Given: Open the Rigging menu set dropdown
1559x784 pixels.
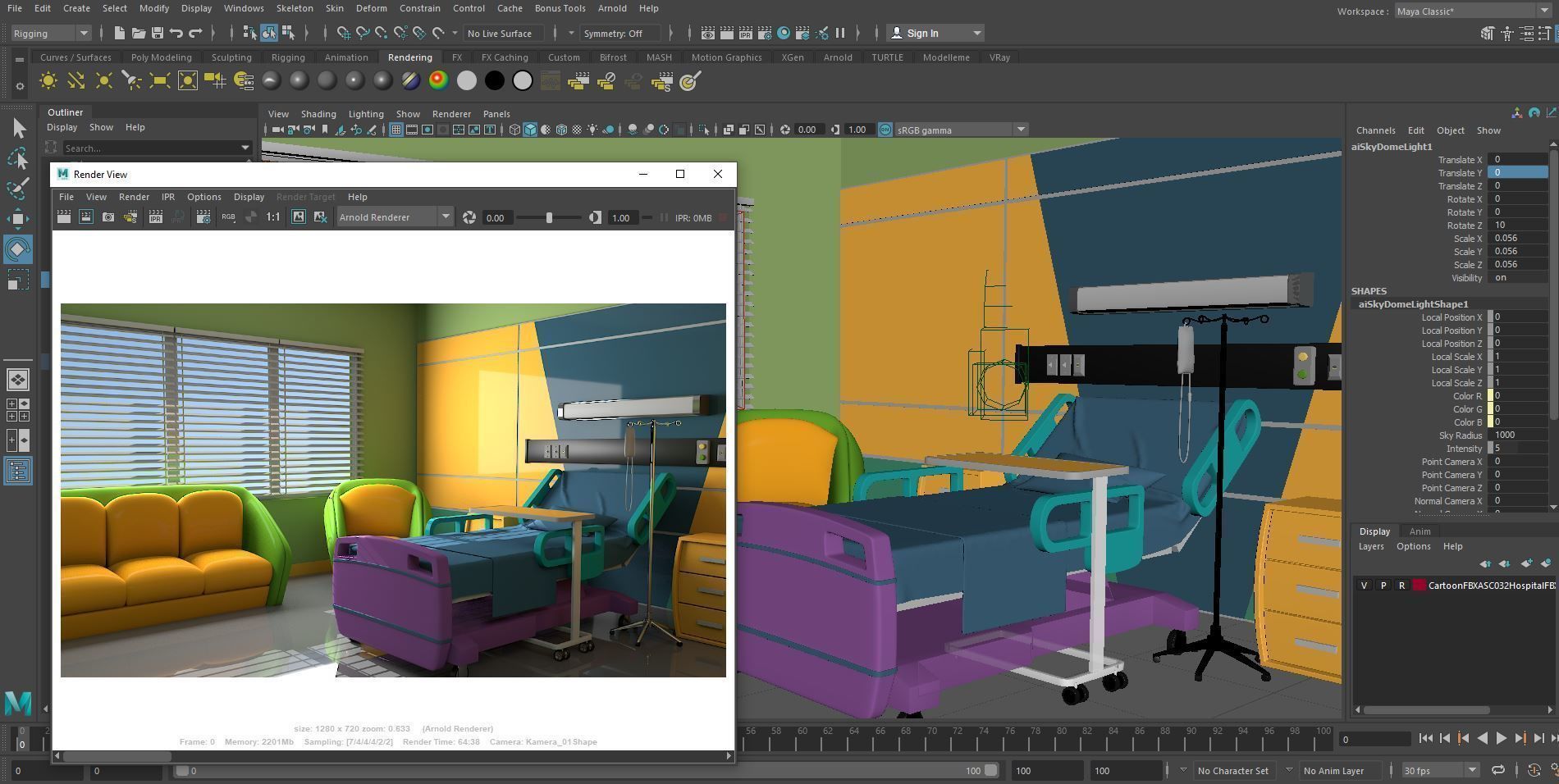Looking at the screenshot, I should pos(51,33).
